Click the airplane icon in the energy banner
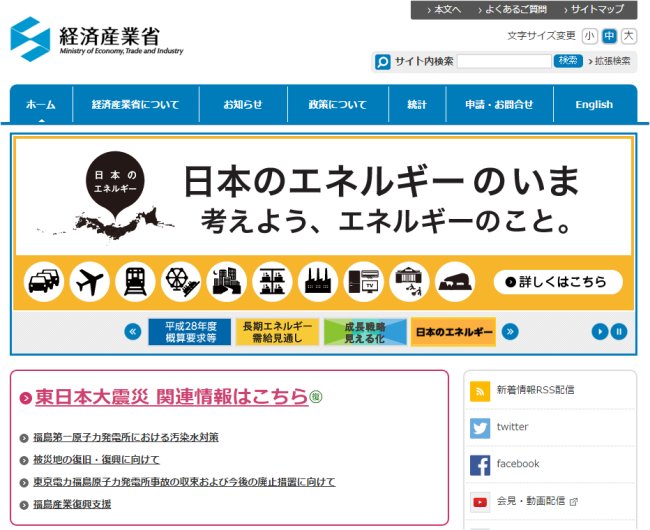 tap(90, 282)
